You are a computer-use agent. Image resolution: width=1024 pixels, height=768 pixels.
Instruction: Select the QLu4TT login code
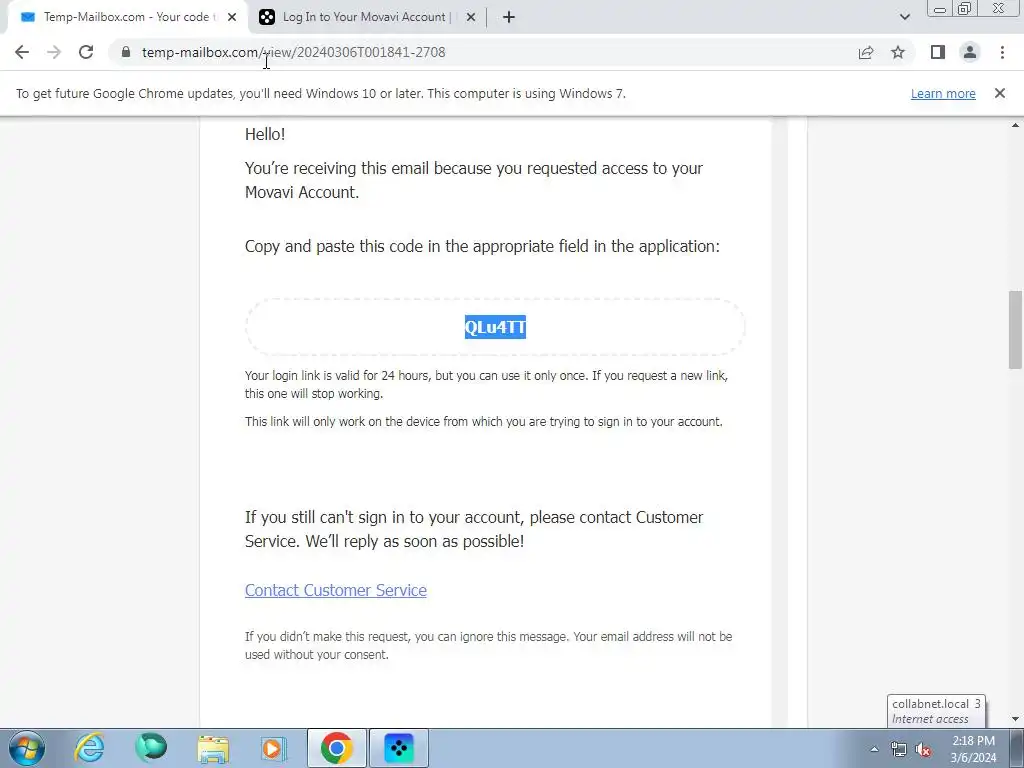(x=495, y=327)
